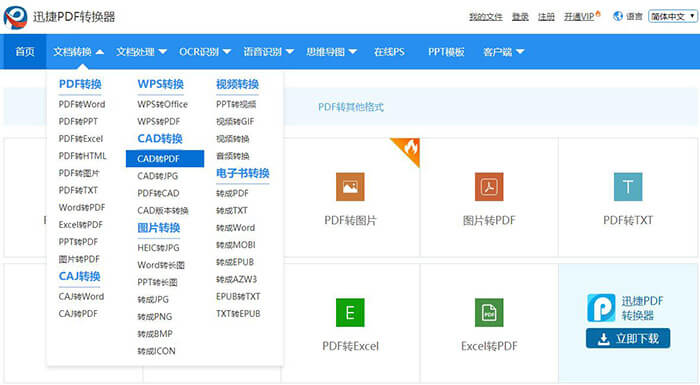Viewport: 700px width, 385px height.
Task: Select PPT转PDF menu entry
Action: pos(78,242)
